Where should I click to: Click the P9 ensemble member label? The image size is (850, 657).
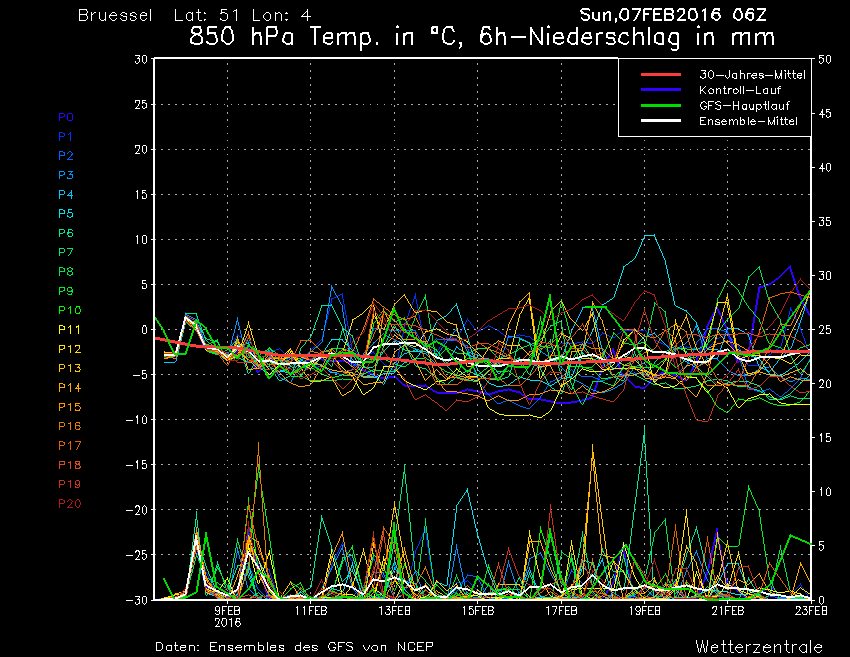(66, 291)
